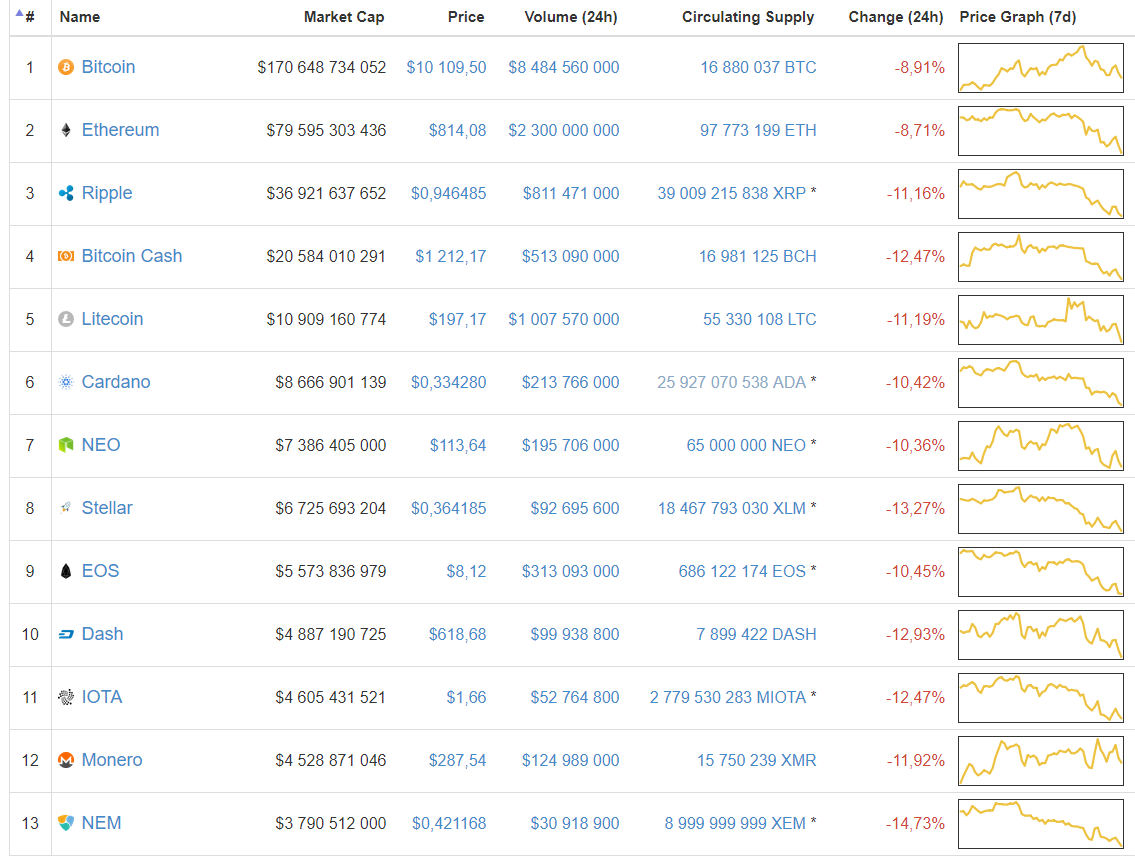Click supply 16 880 037 BTC
Screen dimensions: 1135x856
click(x=758, y=68)
